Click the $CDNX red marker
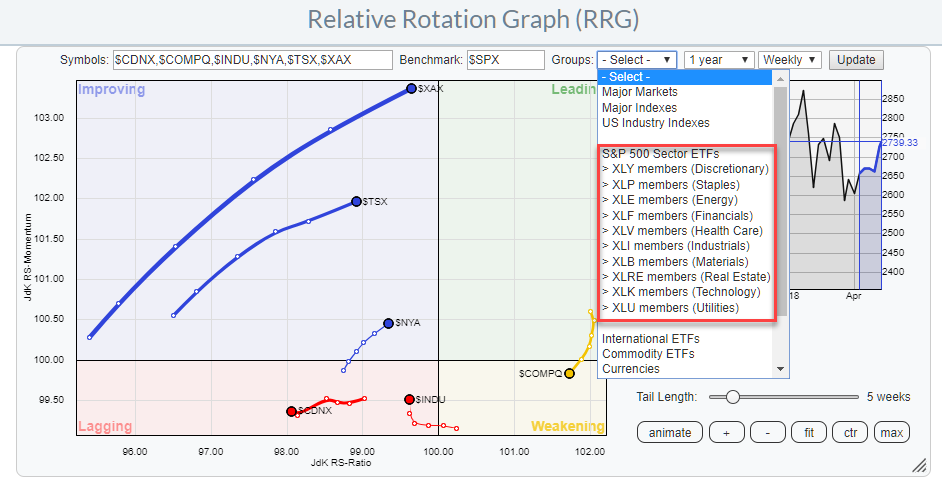 (x=291, y=411)
